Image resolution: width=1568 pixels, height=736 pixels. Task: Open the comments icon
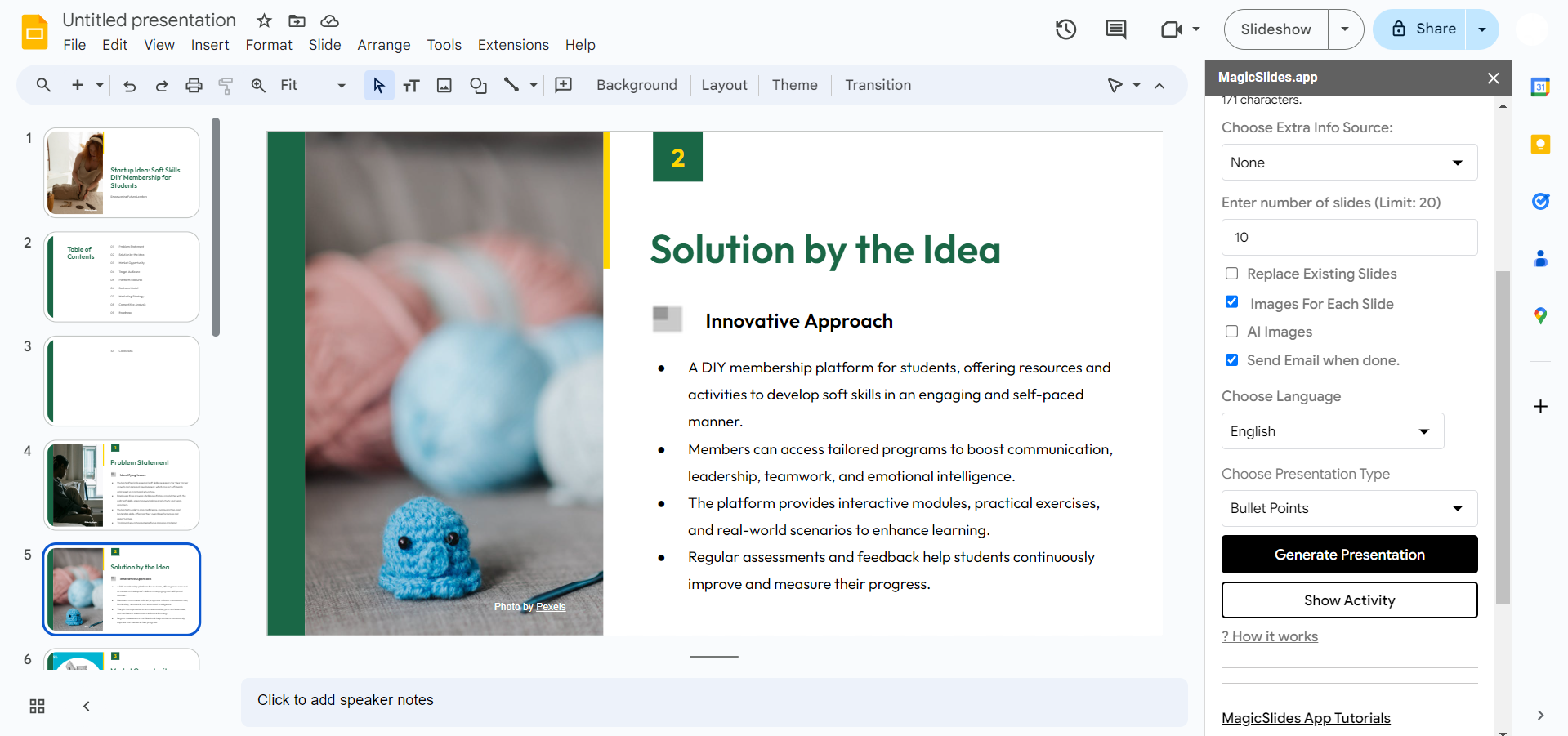pyautogui.click(x=1115, y=30)
